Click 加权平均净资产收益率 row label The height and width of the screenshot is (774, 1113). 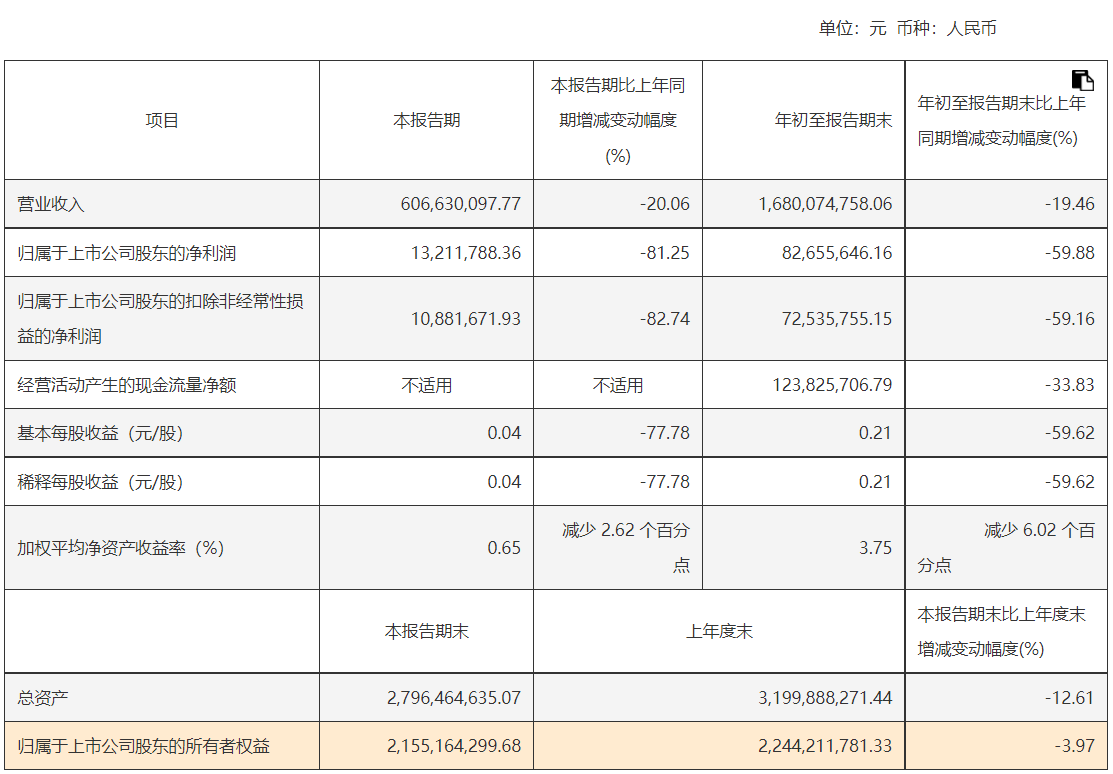point(121,548)
